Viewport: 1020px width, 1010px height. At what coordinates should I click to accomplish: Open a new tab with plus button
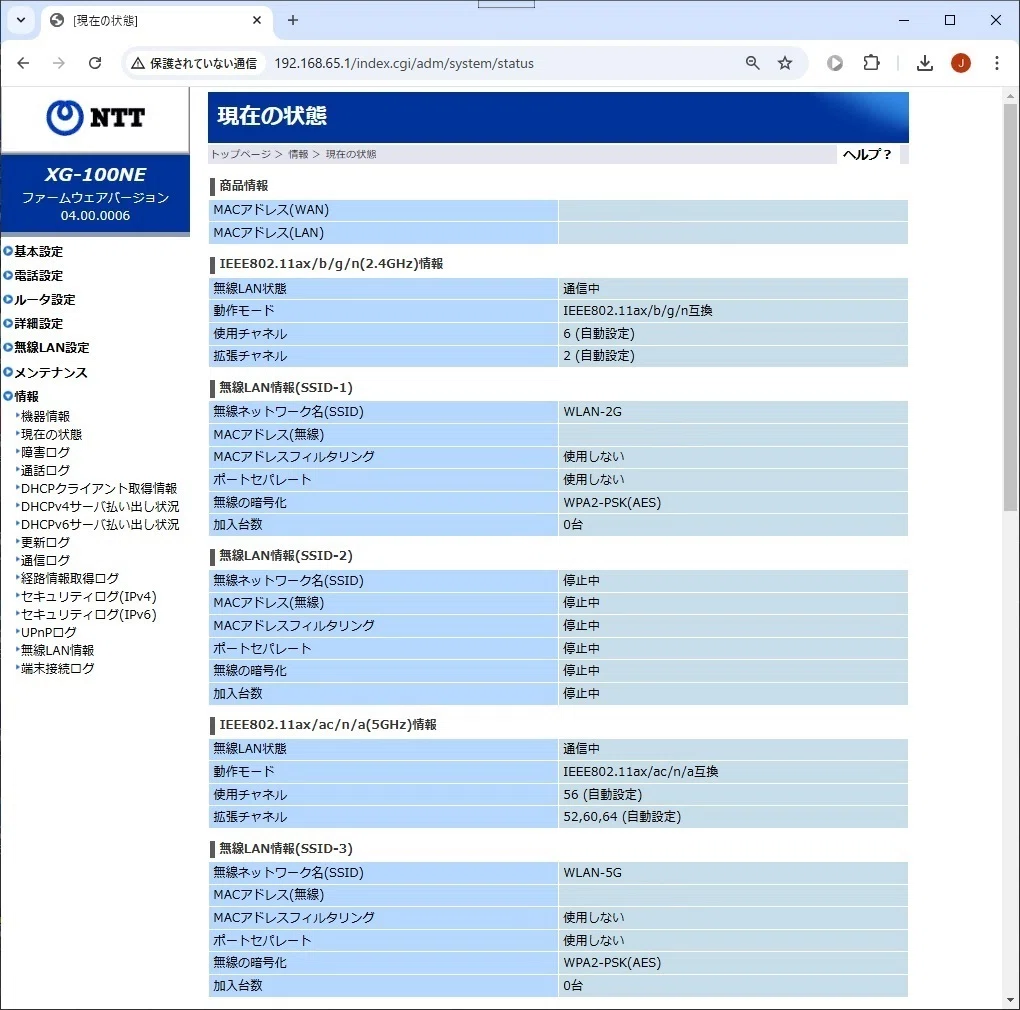point(293,20)
